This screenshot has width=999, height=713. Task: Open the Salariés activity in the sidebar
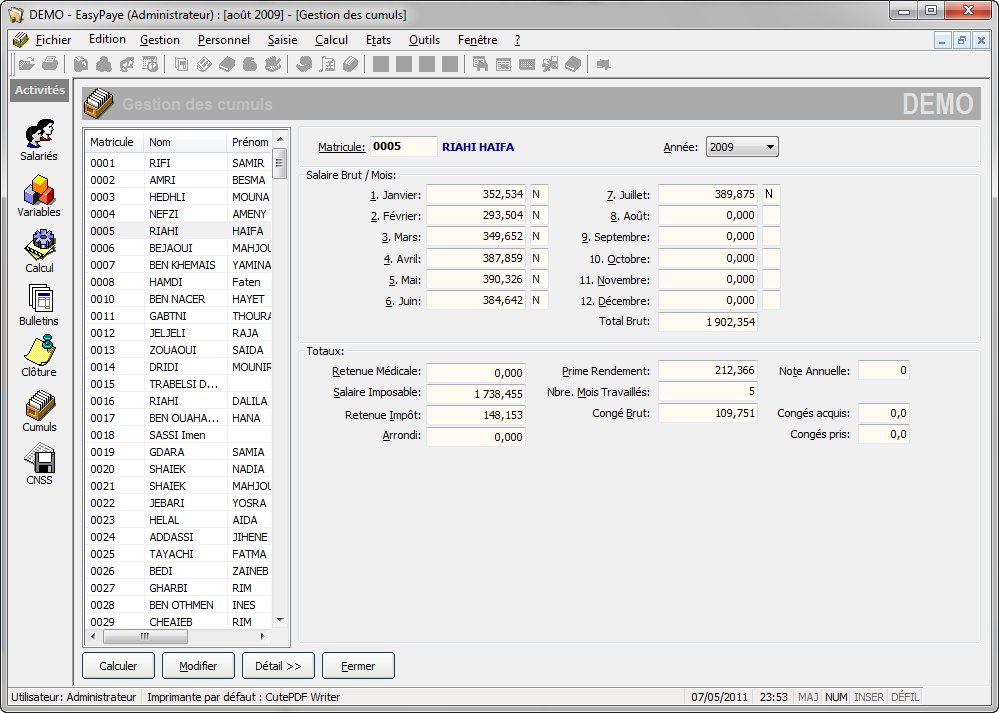click(39, 140)
